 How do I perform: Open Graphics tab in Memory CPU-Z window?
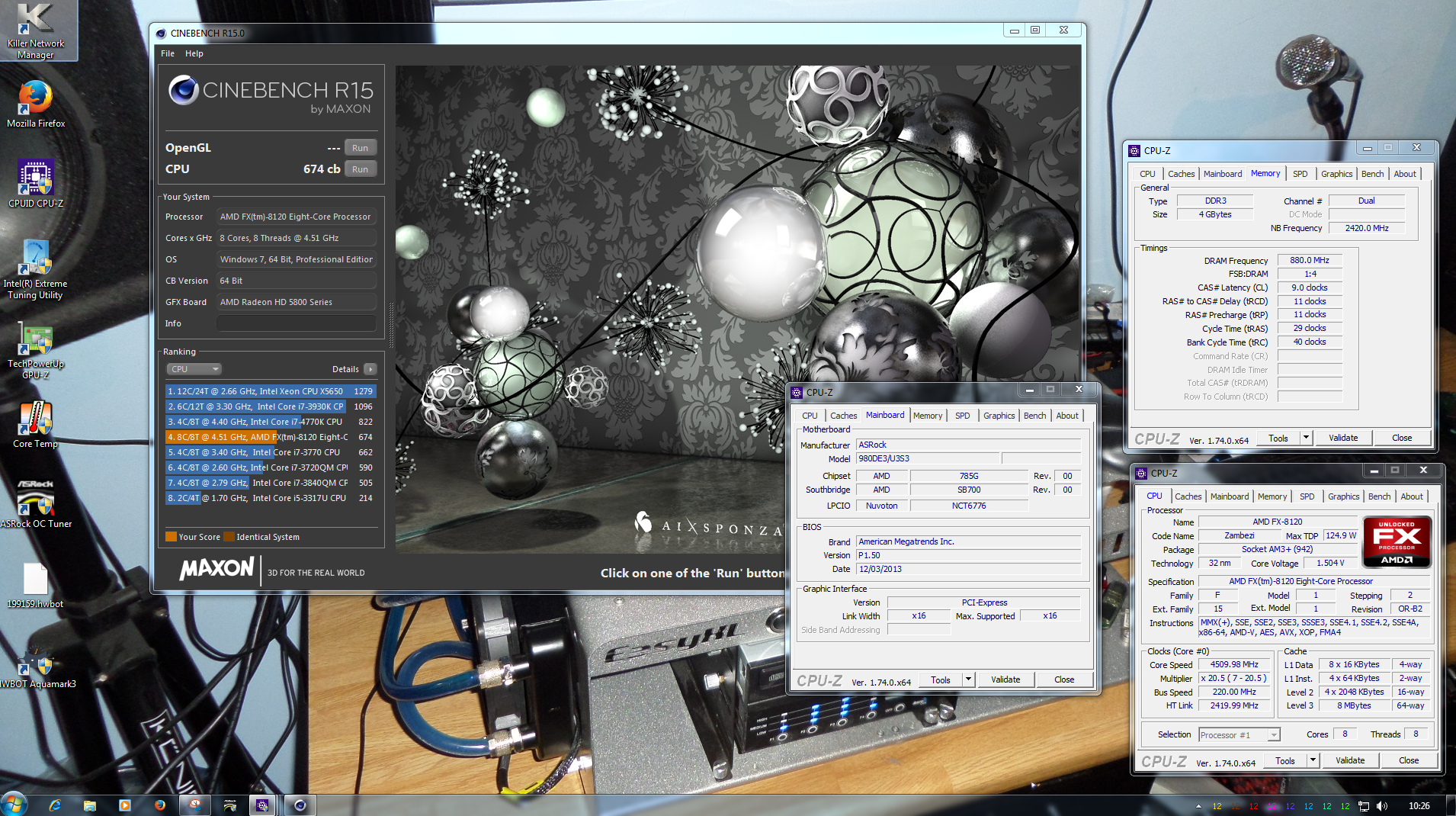tap(1337, 174)
